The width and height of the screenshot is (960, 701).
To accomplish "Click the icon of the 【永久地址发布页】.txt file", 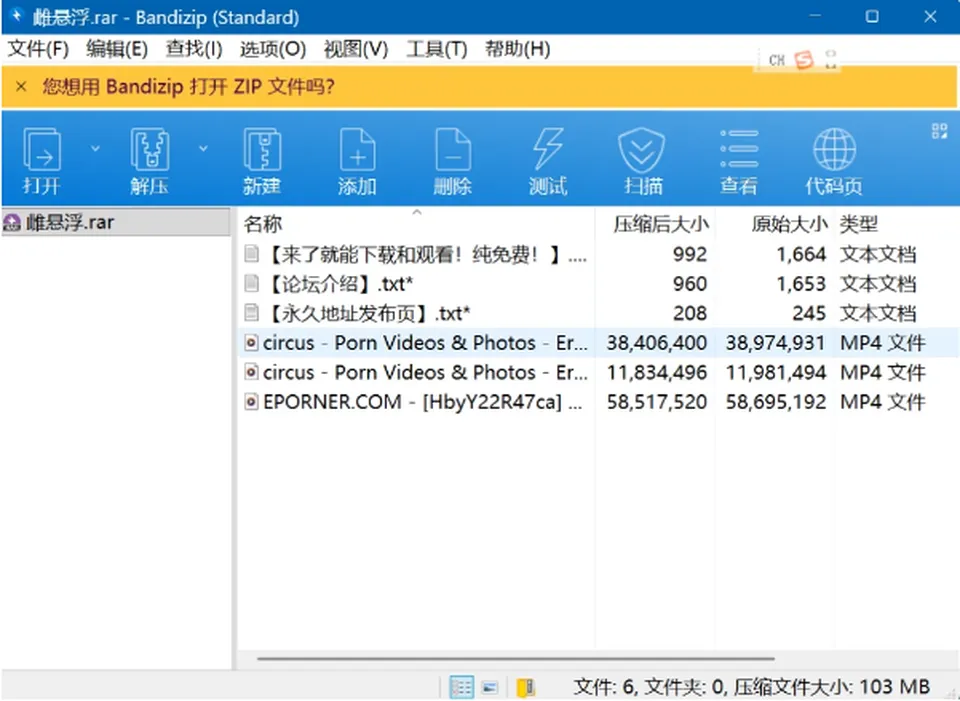I will coord(252,313).
